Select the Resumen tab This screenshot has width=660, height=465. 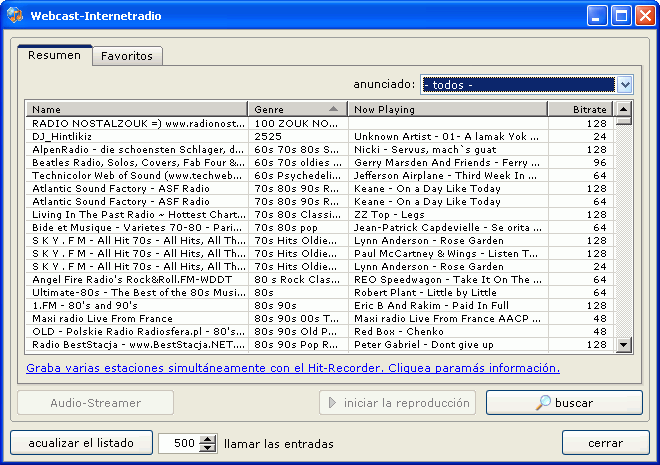pyautogui.click(x=55, y=55)
